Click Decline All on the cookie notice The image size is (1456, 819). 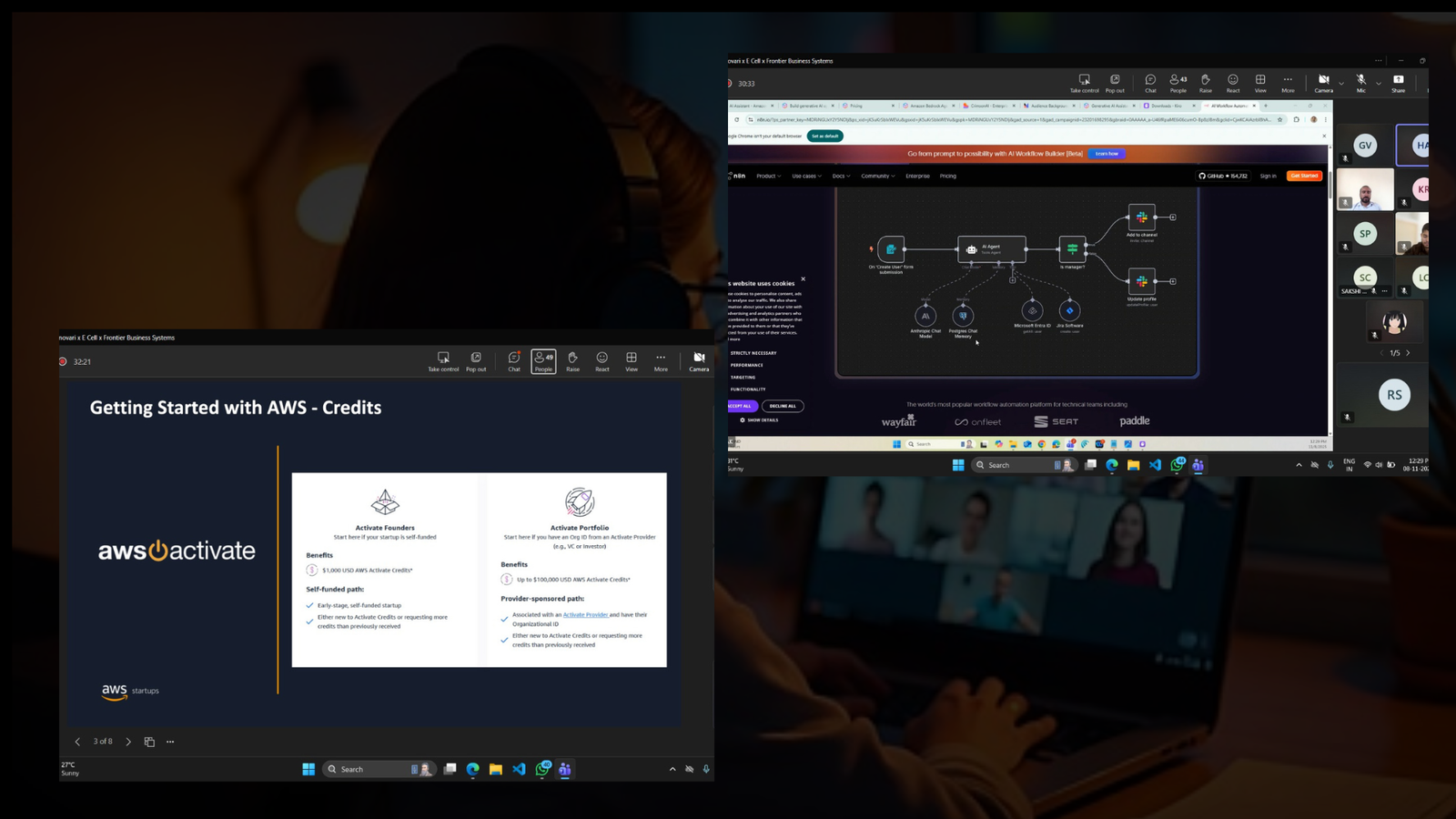point(783,406)
